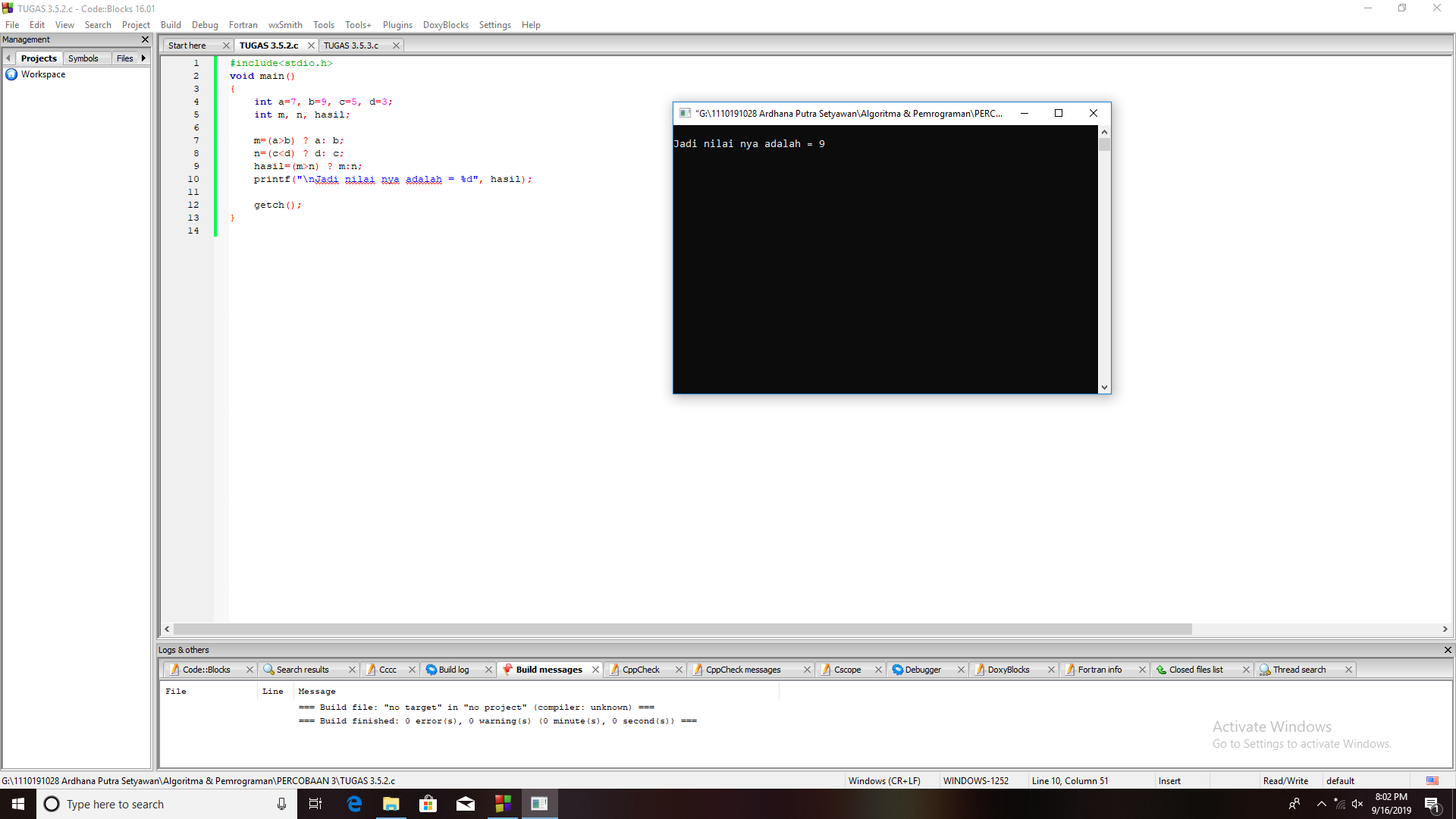1456x819 pixels.
Task: Open Microsoft Edge from the taskbar
Action: (354, 804)
